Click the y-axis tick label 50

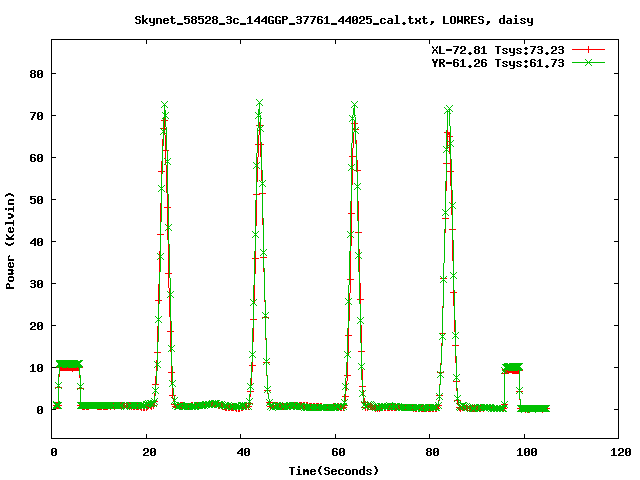point(36,200)
